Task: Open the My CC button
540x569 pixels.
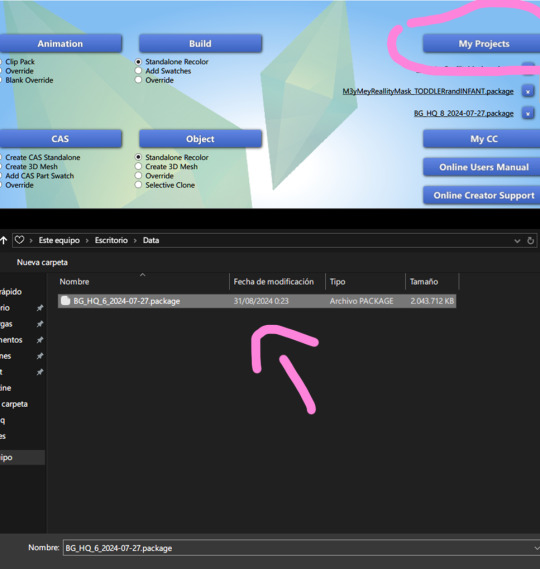Action: (482, 139)
